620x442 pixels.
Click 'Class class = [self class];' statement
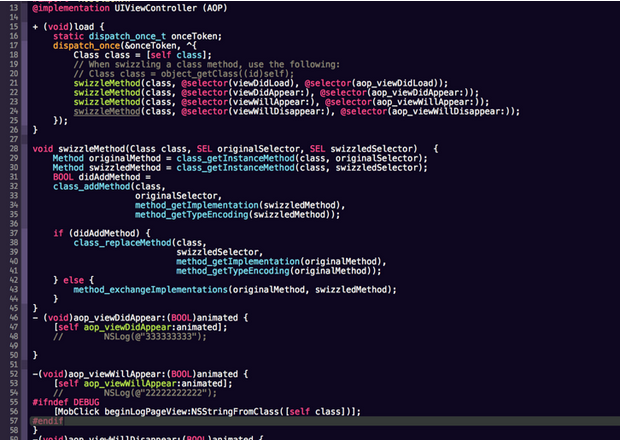pos(142,55)
